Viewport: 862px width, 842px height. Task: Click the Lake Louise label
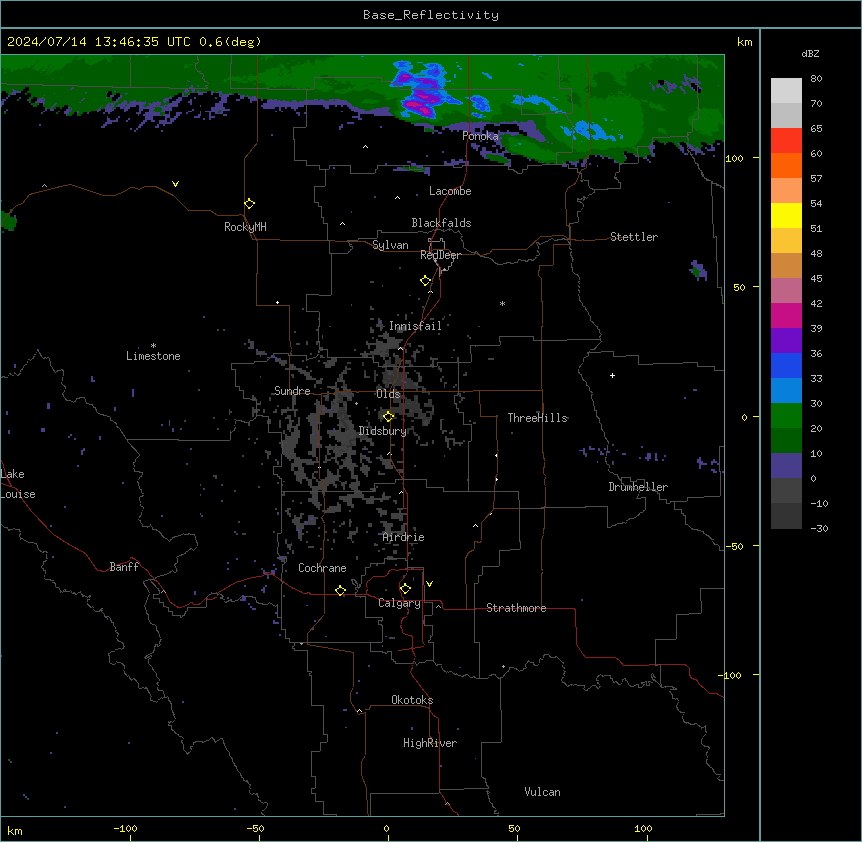click(x=18, y=484)
